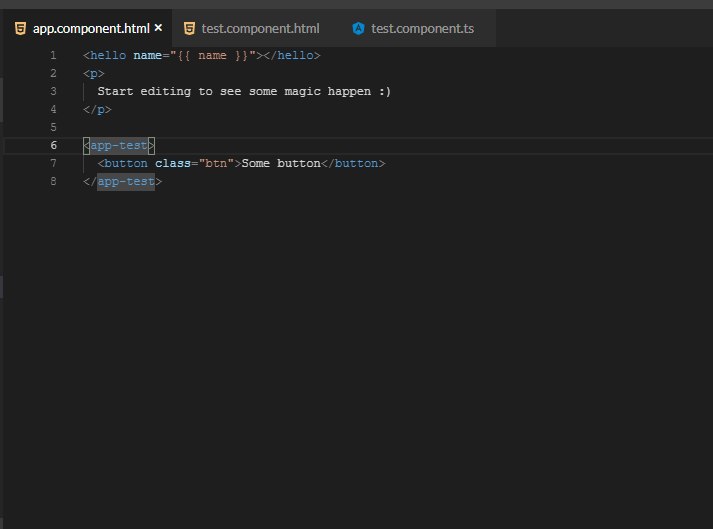713x529 pixels.
Task: Click the "btn" class value
Action: click(216, 163)
